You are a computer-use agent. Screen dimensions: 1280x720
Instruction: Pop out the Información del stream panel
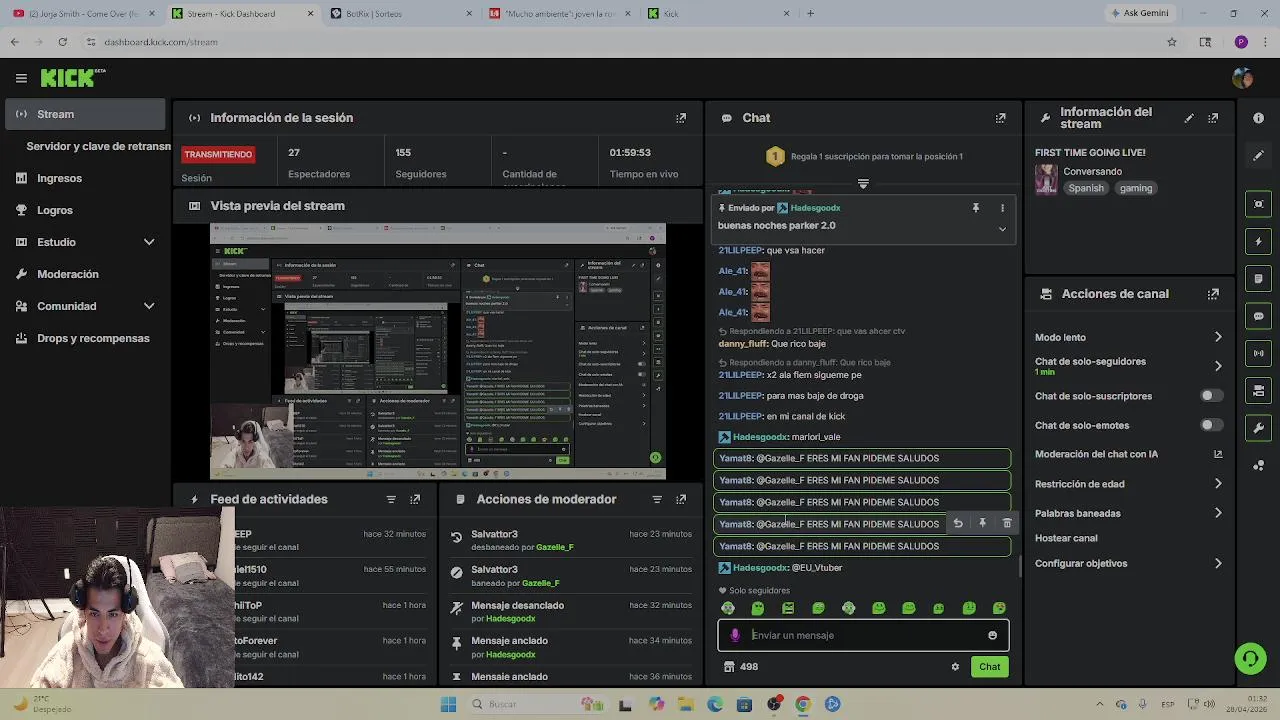[x=1213, y=118]
